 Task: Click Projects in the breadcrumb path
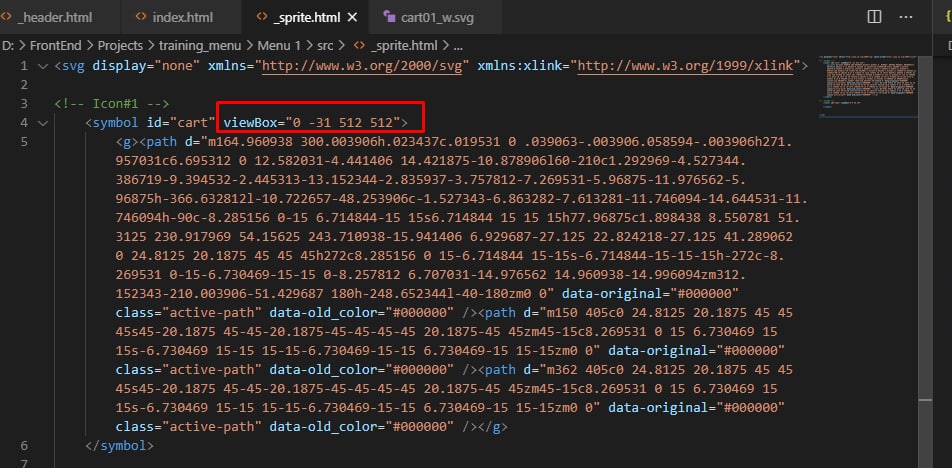tap(120, 46)
